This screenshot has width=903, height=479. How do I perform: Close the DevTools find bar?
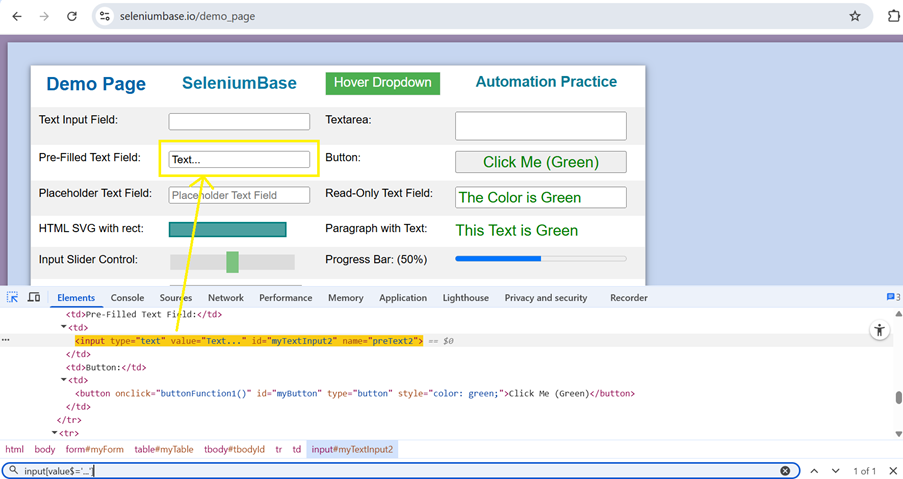(893, 471)
